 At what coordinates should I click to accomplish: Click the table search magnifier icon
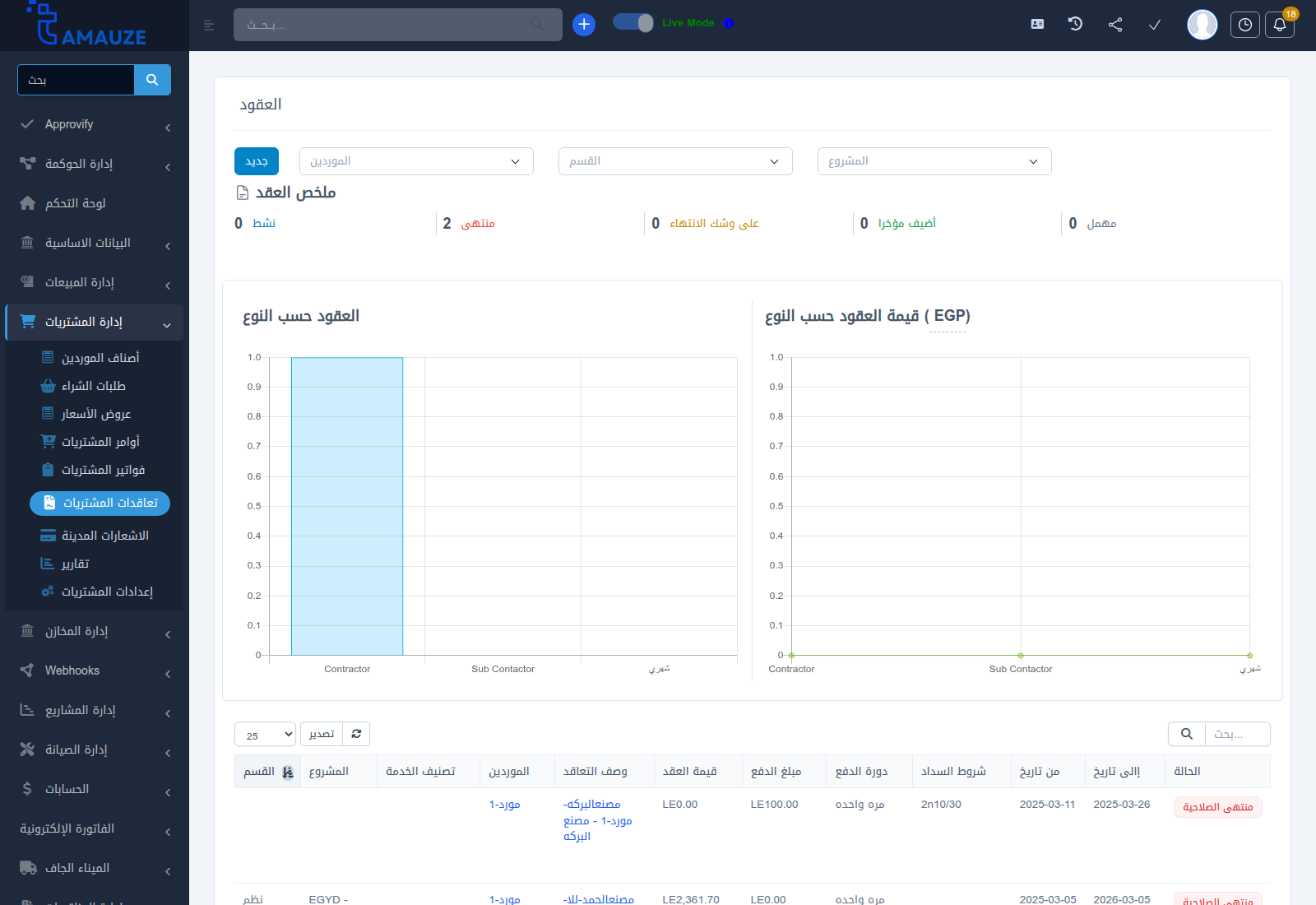click(1187, 734)
